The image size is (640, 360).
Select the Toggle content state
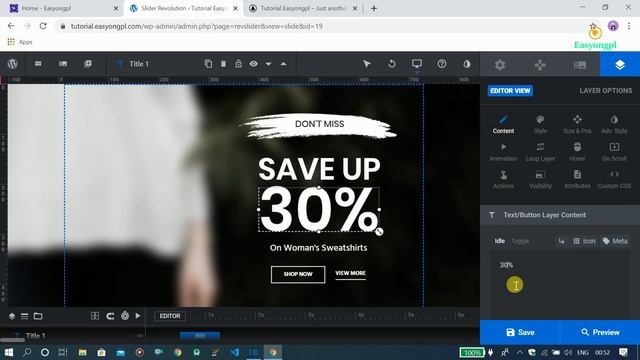[x=520, y=241]
